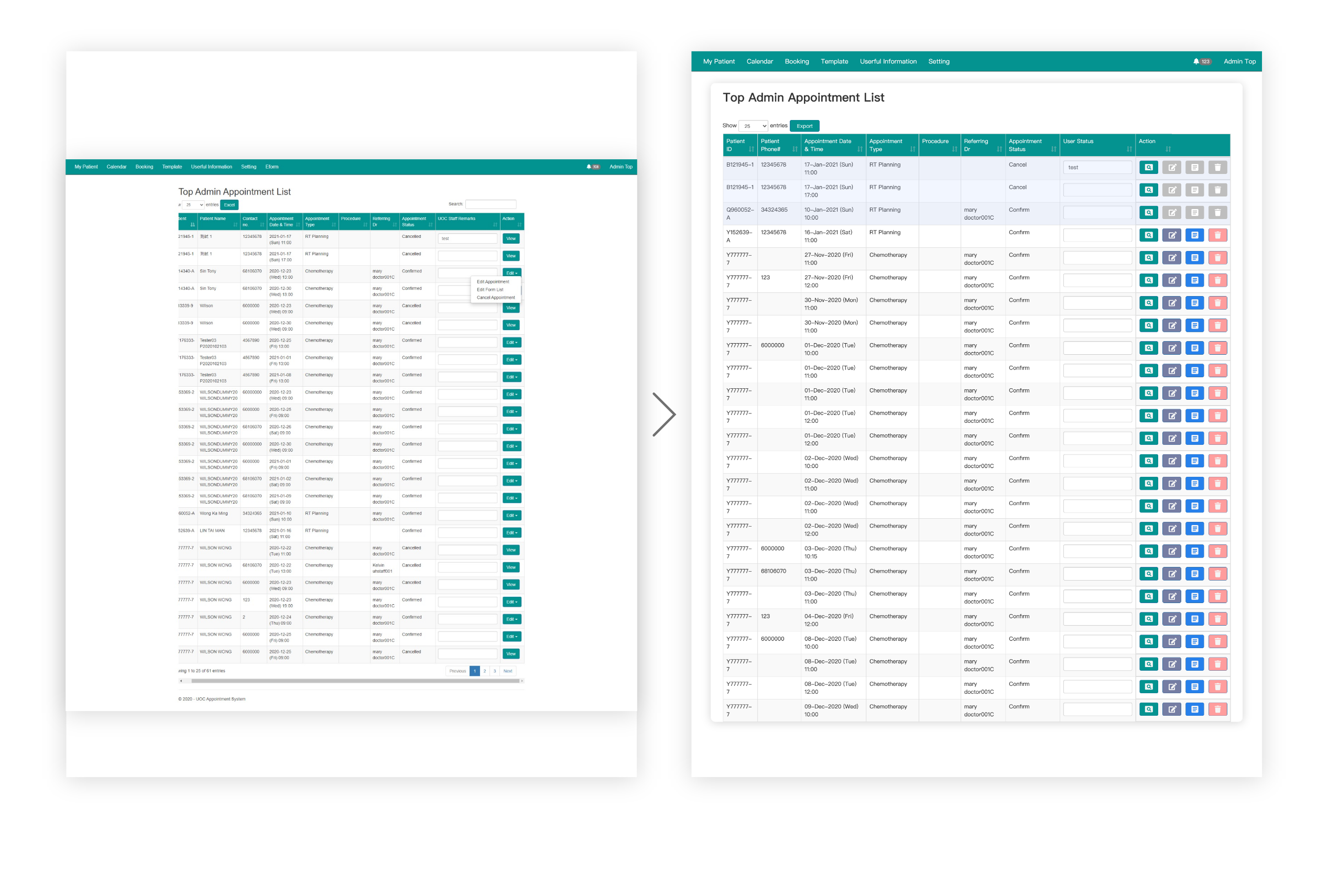Click notification bell in the left design's navbar

pos(589,167)
